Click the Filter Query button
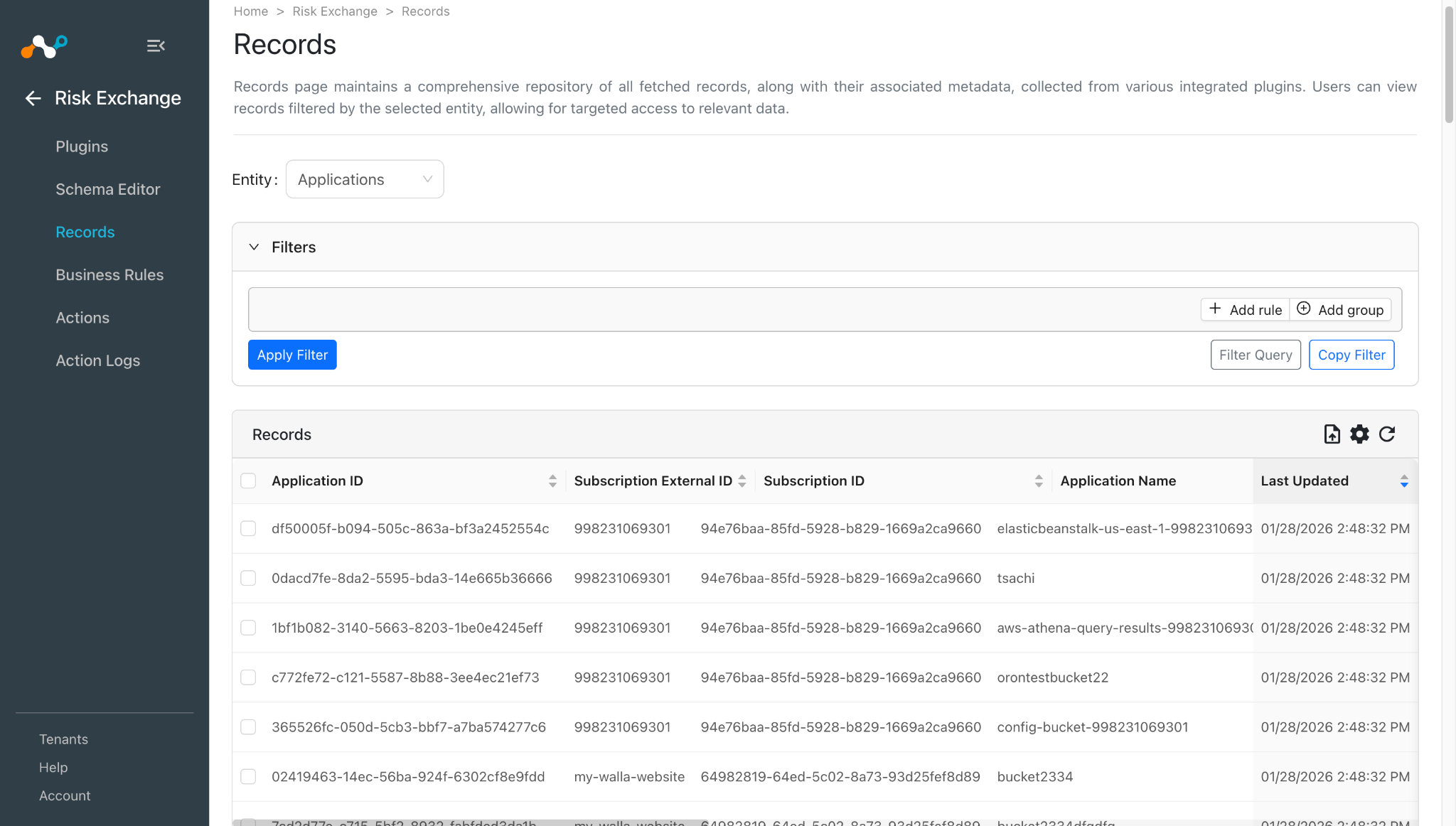Viewport: 1456px width, 826px height. click(1256, 355)
